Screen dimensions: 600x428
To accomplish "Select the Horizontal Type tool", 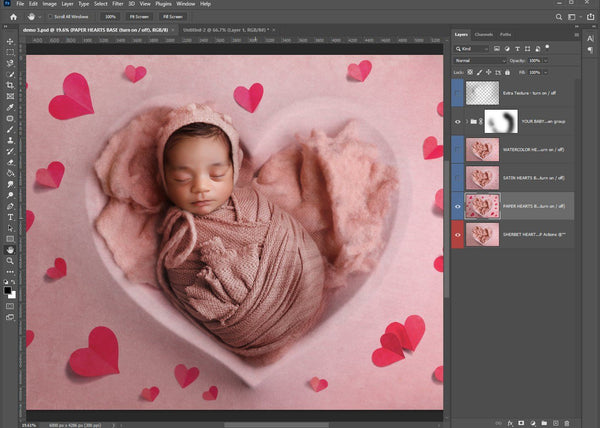I will 10,216.
